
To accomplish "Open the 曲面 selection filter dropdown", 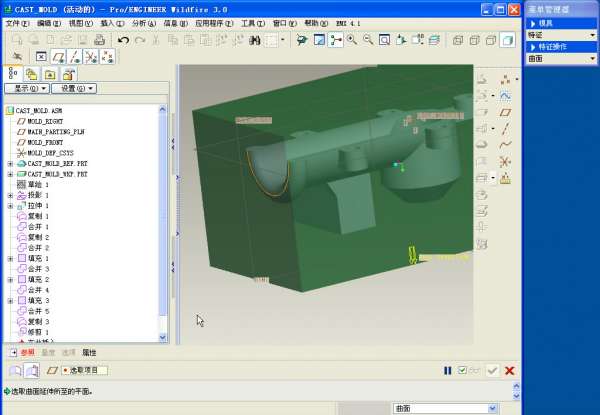I will coord(446,408).
